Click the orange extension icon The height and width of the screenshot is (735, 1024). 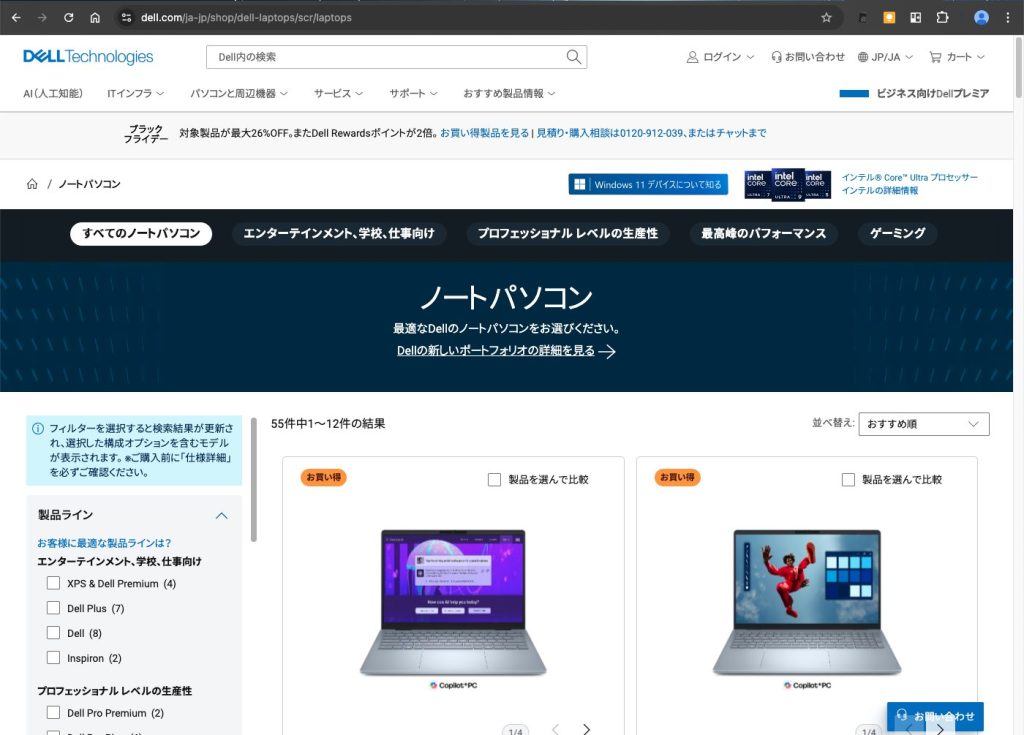click(889, 18)
